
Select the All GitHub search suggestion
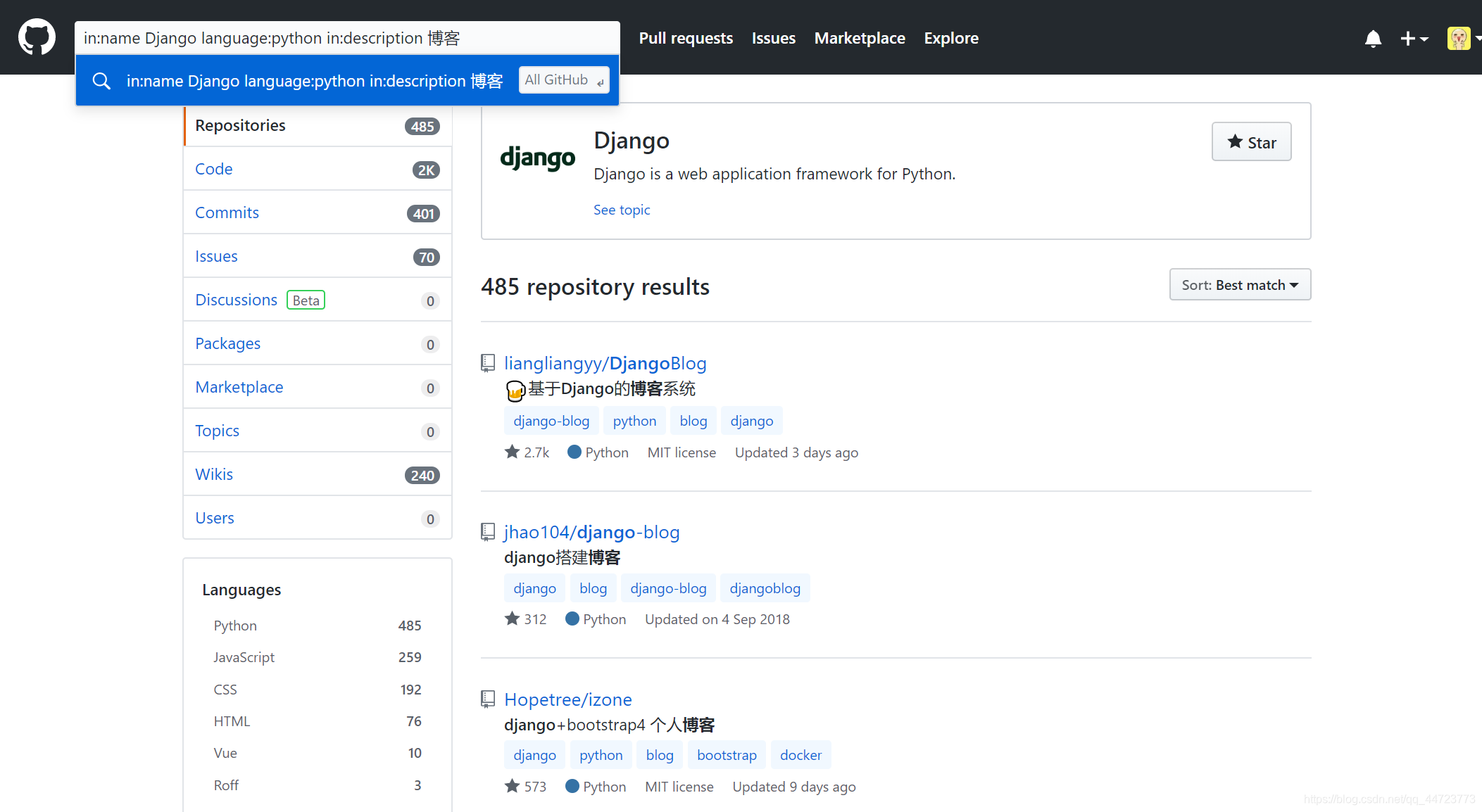tap(347, 80)
